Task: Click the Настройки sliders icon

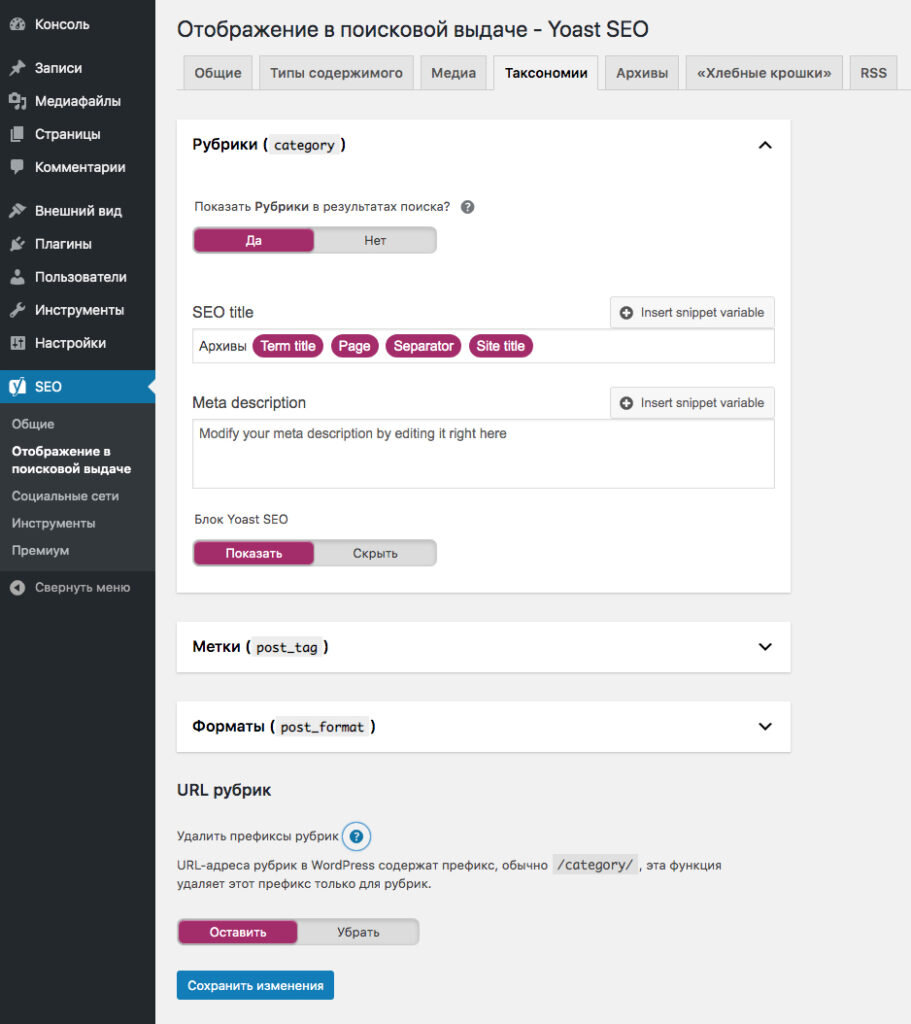Action: (18, 343)
